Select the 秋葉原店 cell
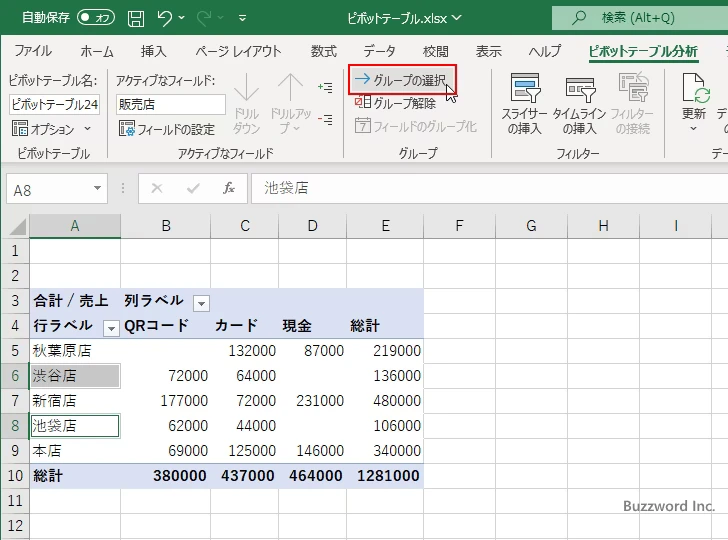 coord(75,351)
